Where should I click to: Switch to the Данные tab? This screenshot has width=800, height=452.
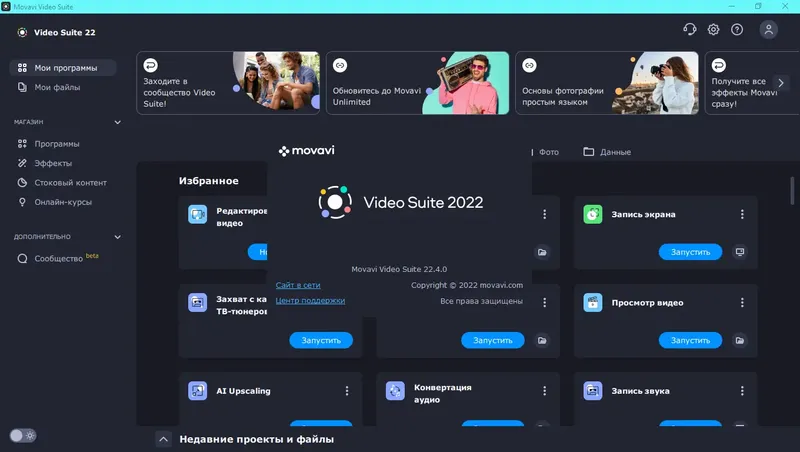click(607, 152)
